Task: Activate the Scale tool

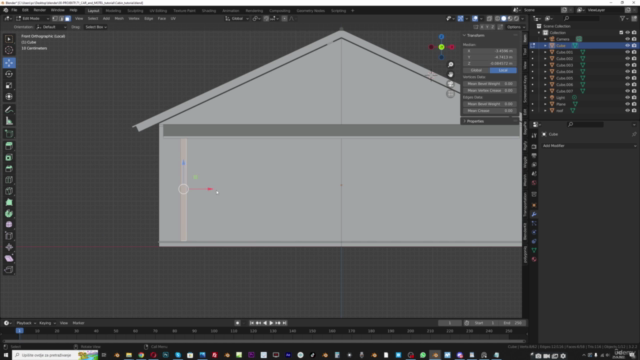Action: (9, 85)
